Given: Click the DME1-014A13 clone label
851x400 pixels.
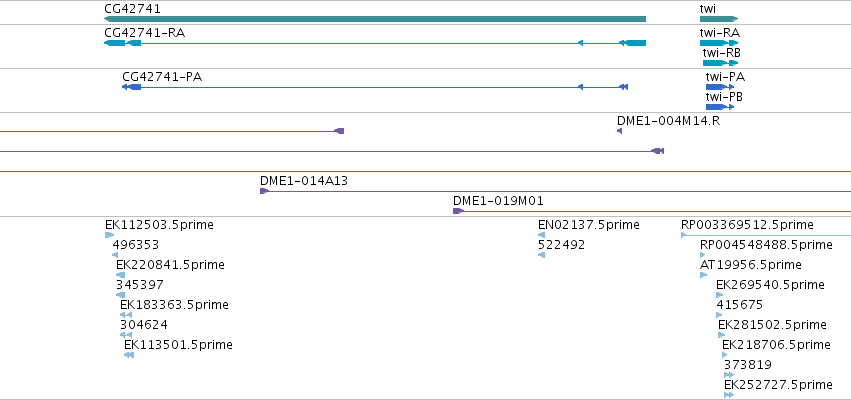Looking at the screenshot, I should pyautogui.click(x=304, y=181).
